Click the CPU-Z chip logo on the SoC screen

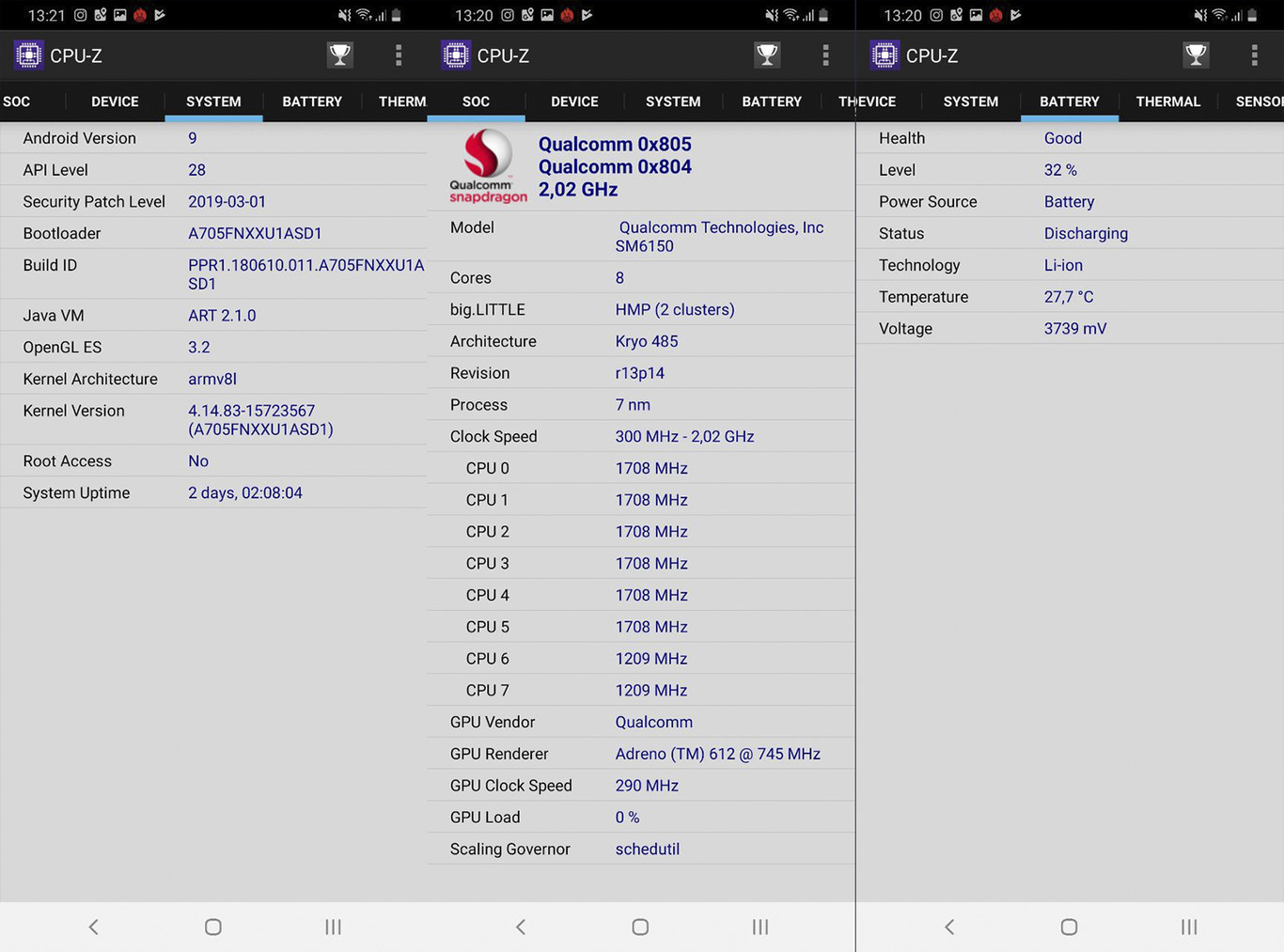coord(456,55)
